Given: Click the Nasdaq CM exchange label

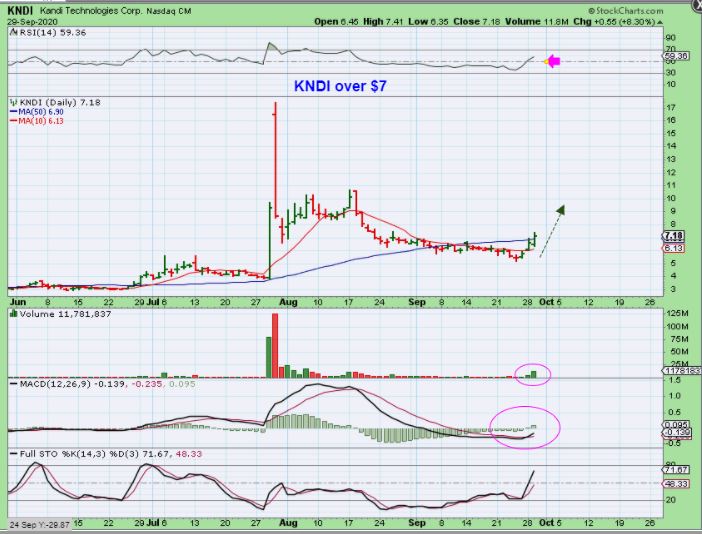Looking at the screenshot, I should click(x=169, y=11).
